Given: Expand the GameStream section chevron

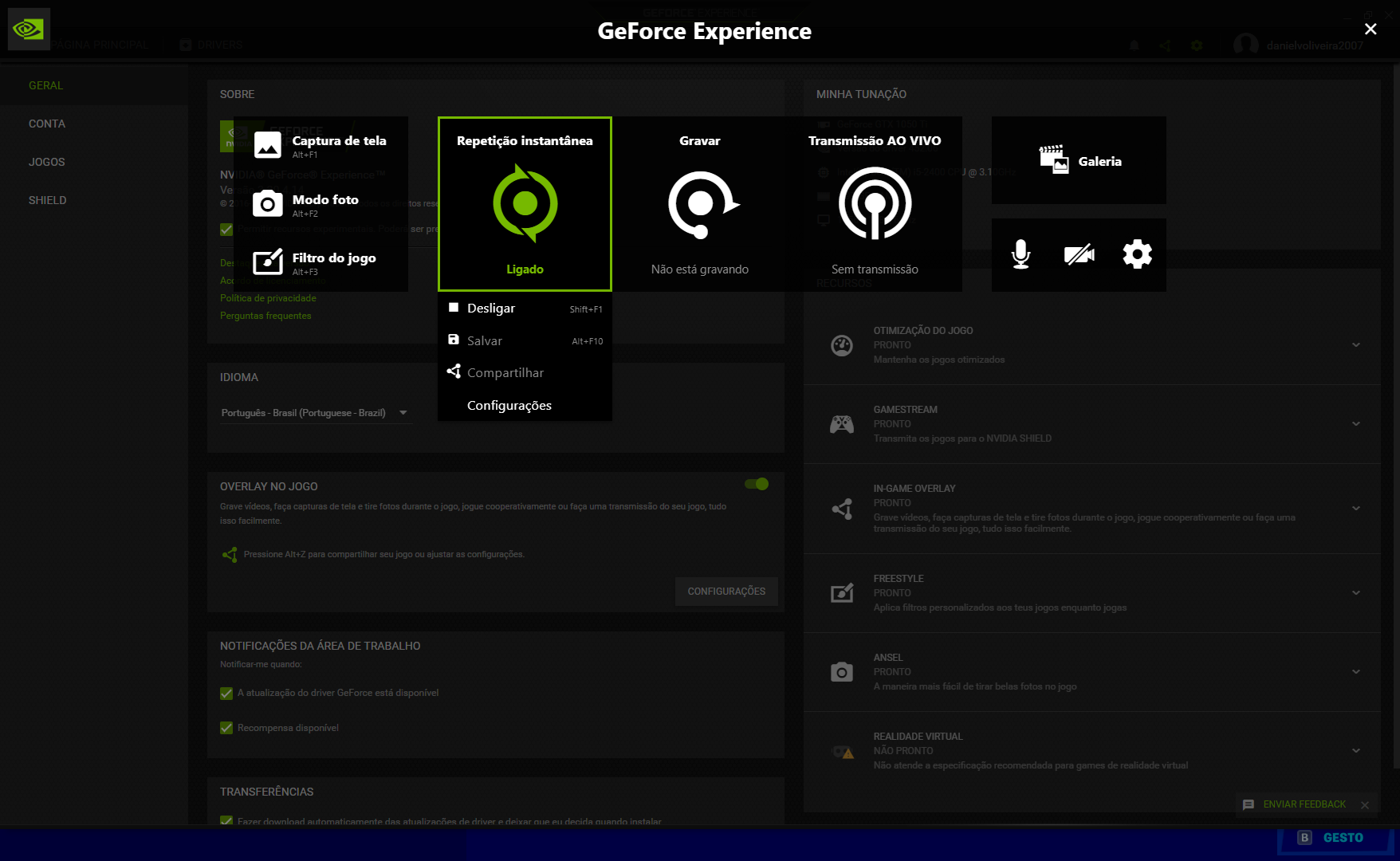Looking at the screenshot, I should pos(1356,423).
